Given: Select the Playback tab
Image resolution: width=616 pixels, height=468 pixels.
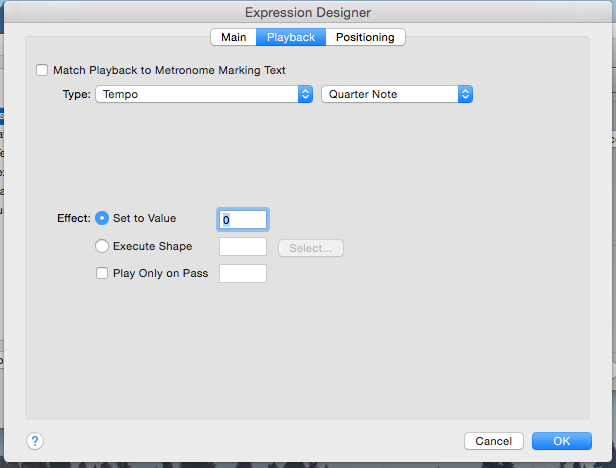Looking at the screenshot, I should (x=291, y=37).
